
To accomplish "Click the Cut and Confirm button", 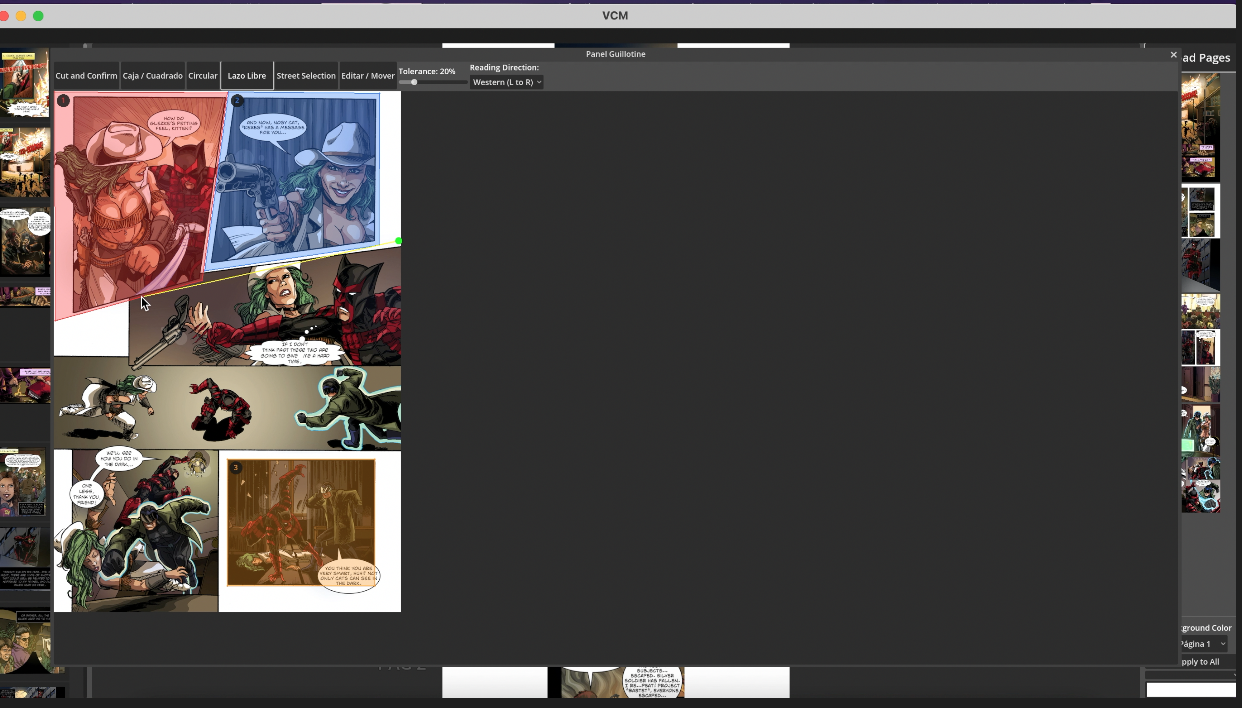I will click(x=86, y=76).
